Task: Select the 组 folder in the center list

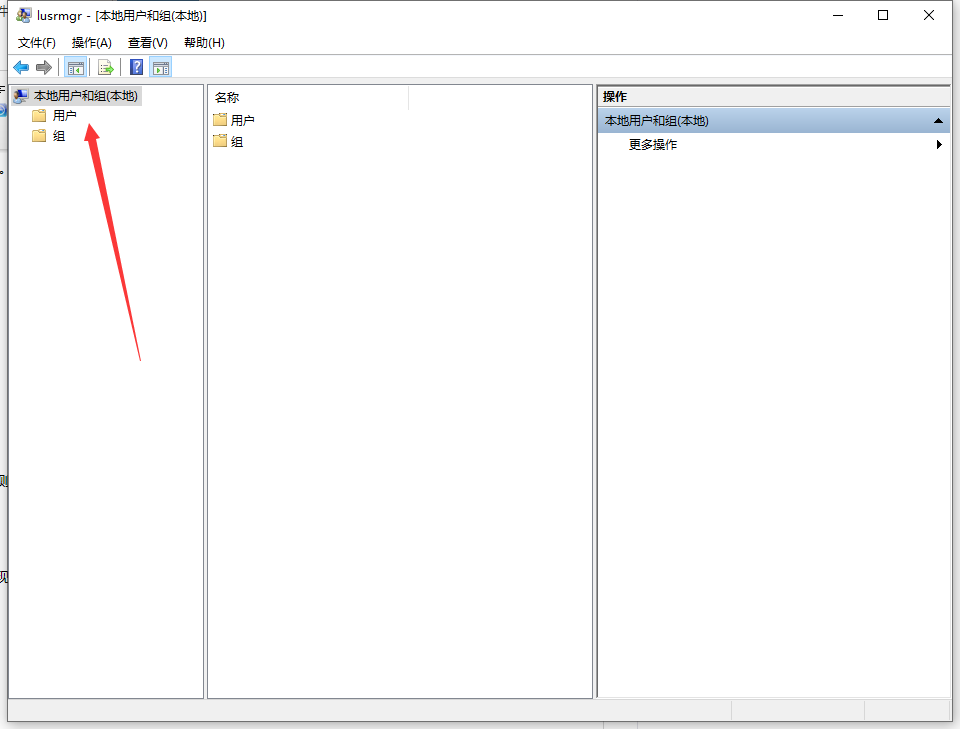Action: click(237, 142)
